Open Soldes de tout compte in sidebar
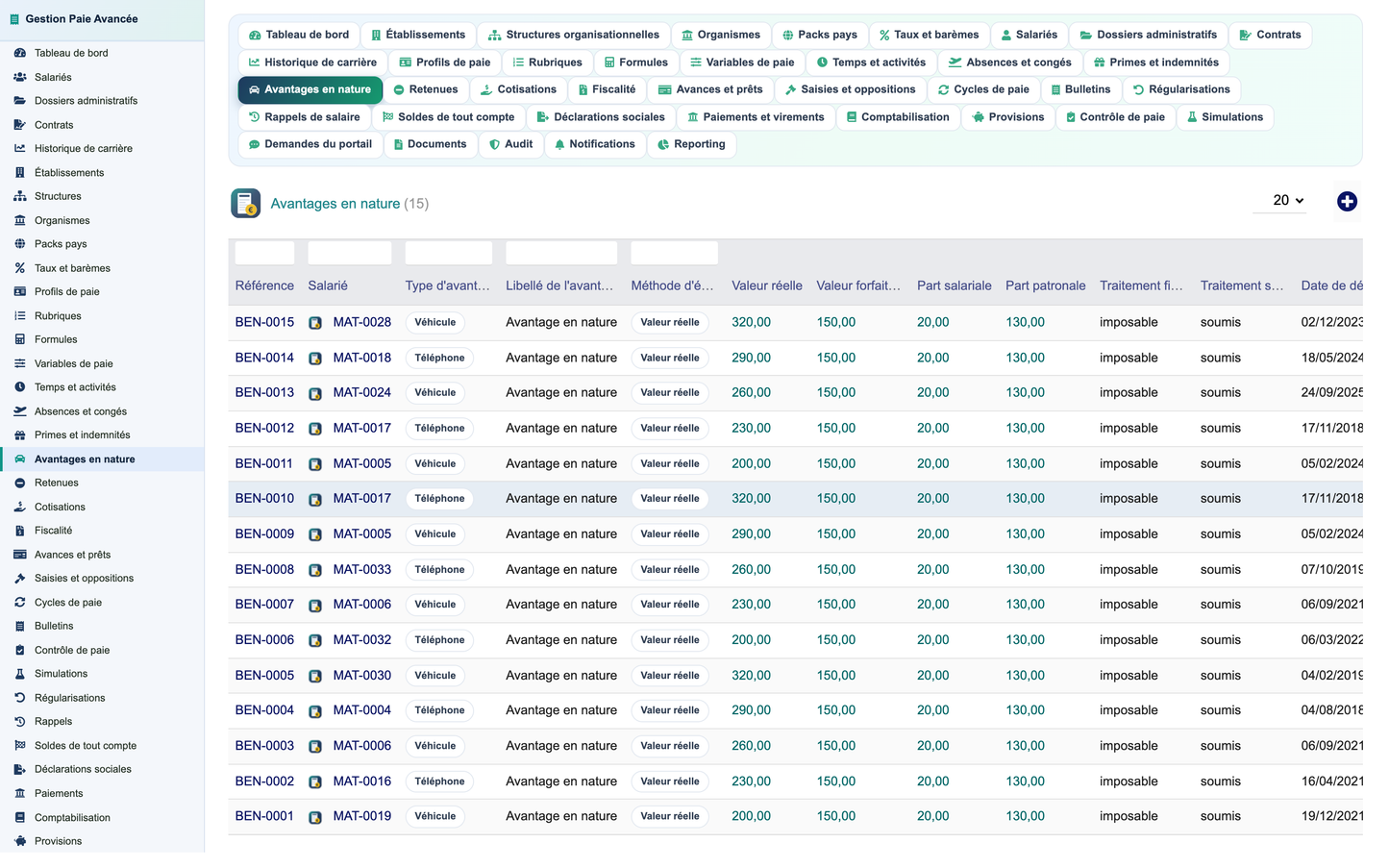Image resolution: width=1389 pixels, height=868 pixels. pos(86,746)
